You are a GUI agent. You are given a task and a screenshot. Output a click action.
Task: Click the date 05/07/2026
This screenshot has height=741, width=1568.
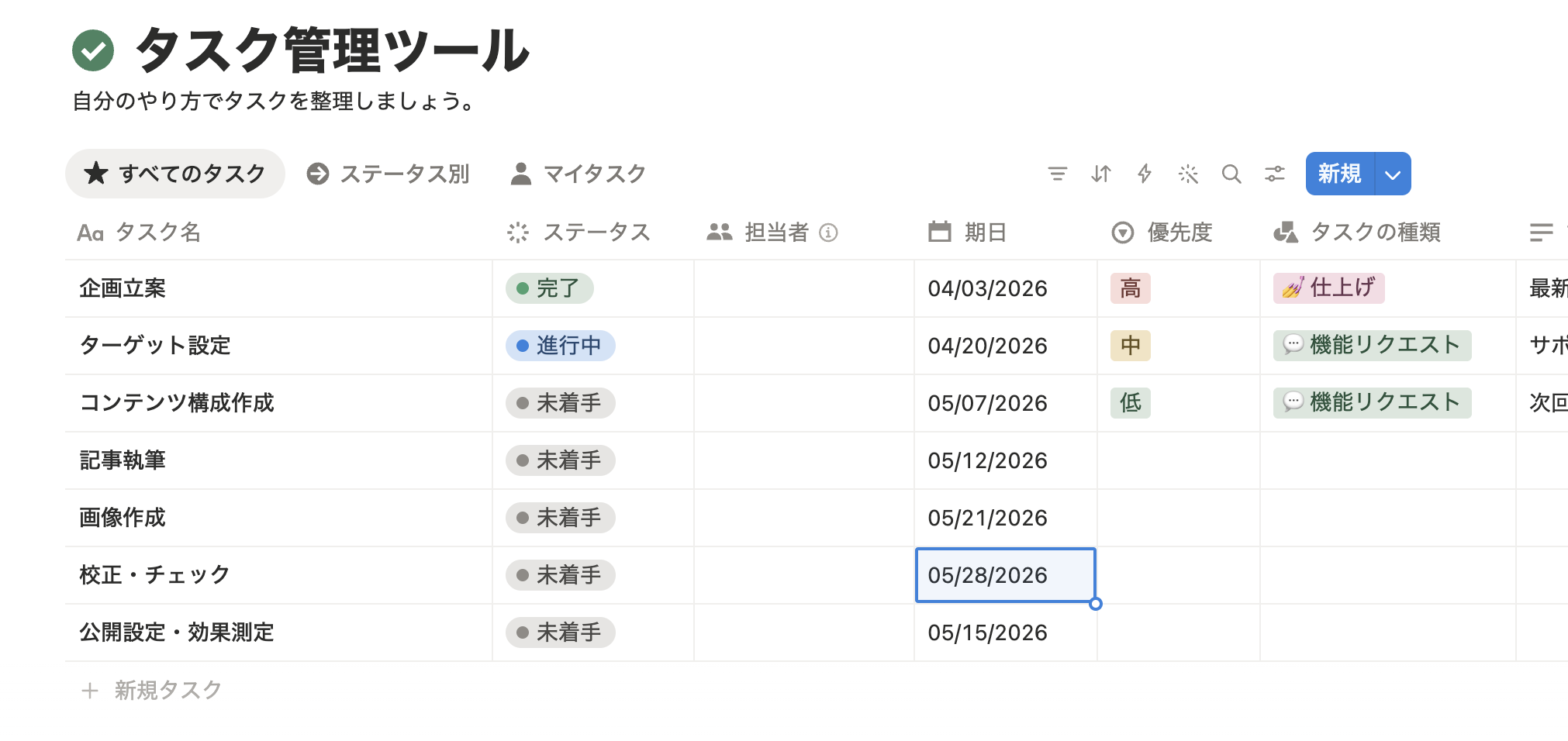click(x=987, y=403)
